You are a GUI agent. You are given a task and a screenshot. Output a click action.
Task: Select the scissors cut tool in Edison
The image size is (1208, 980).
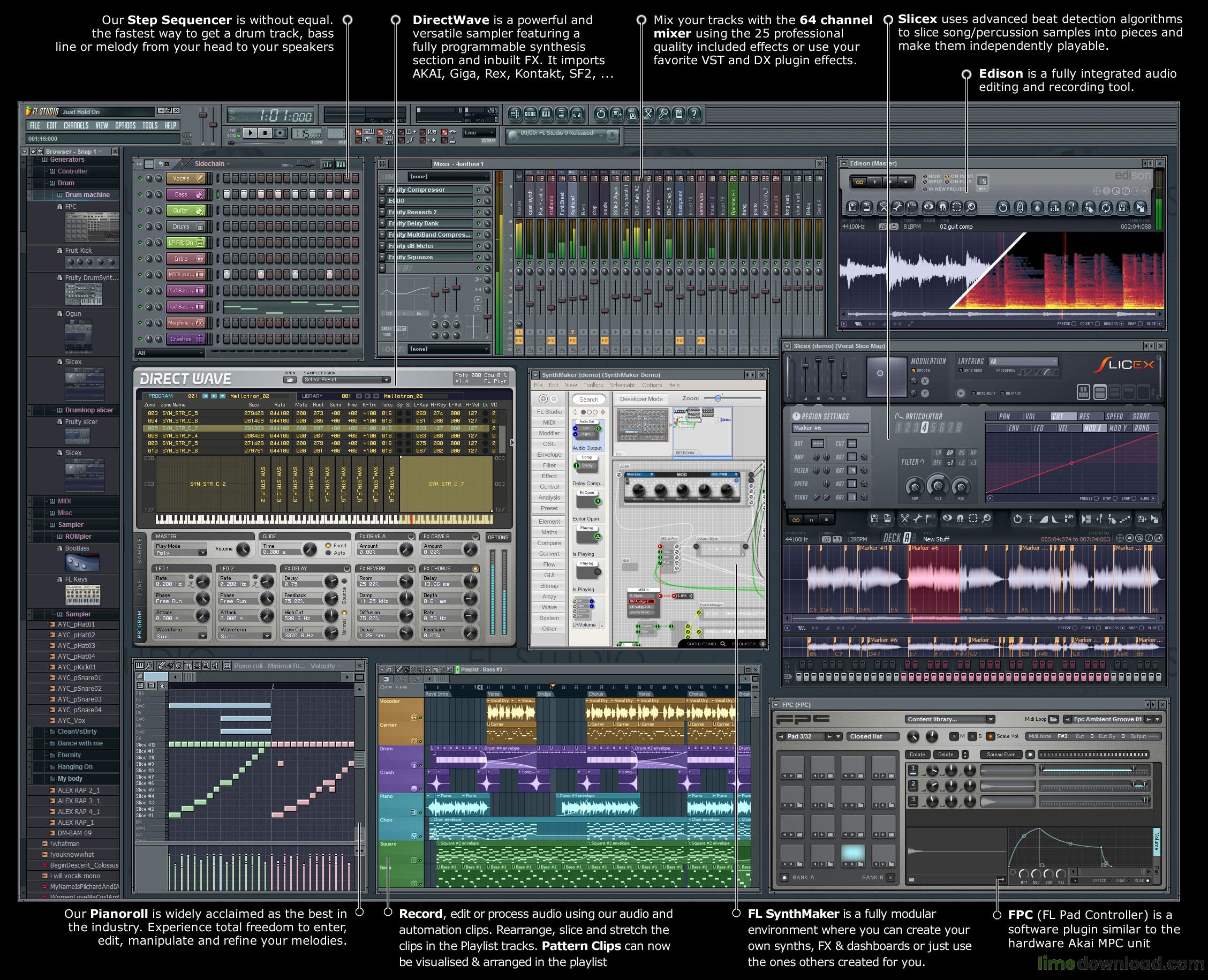click(884, 208)
